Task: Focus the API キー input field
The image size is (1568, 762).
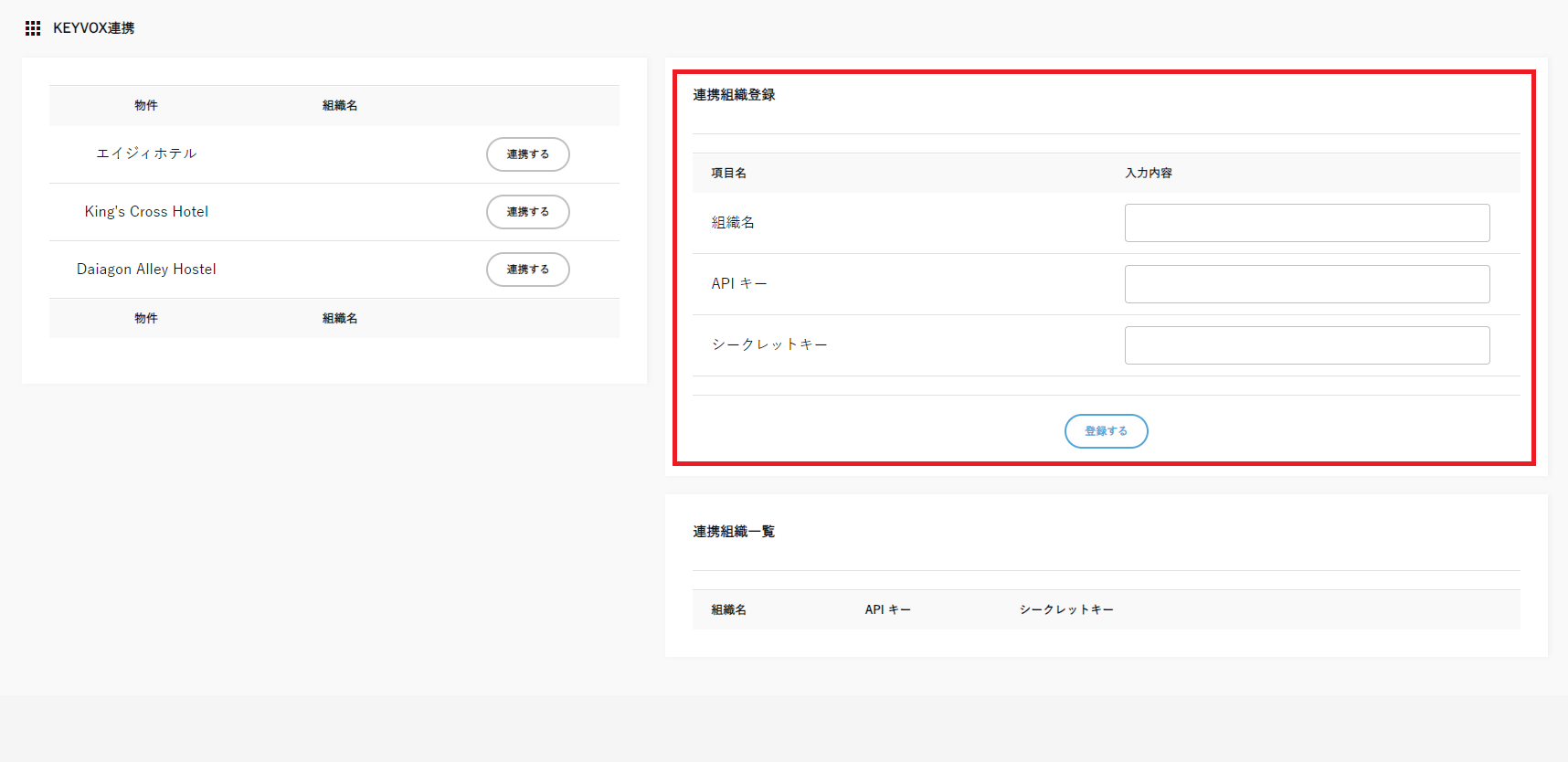Action: [x=1307, y=284]
